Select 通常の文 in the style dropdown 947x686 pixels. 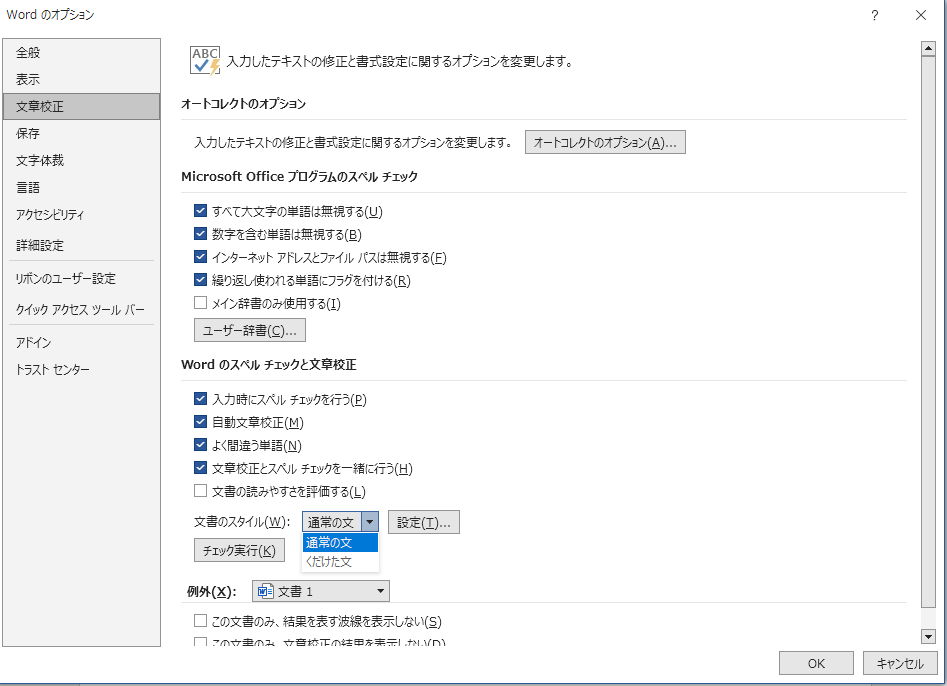click(330, 541)
